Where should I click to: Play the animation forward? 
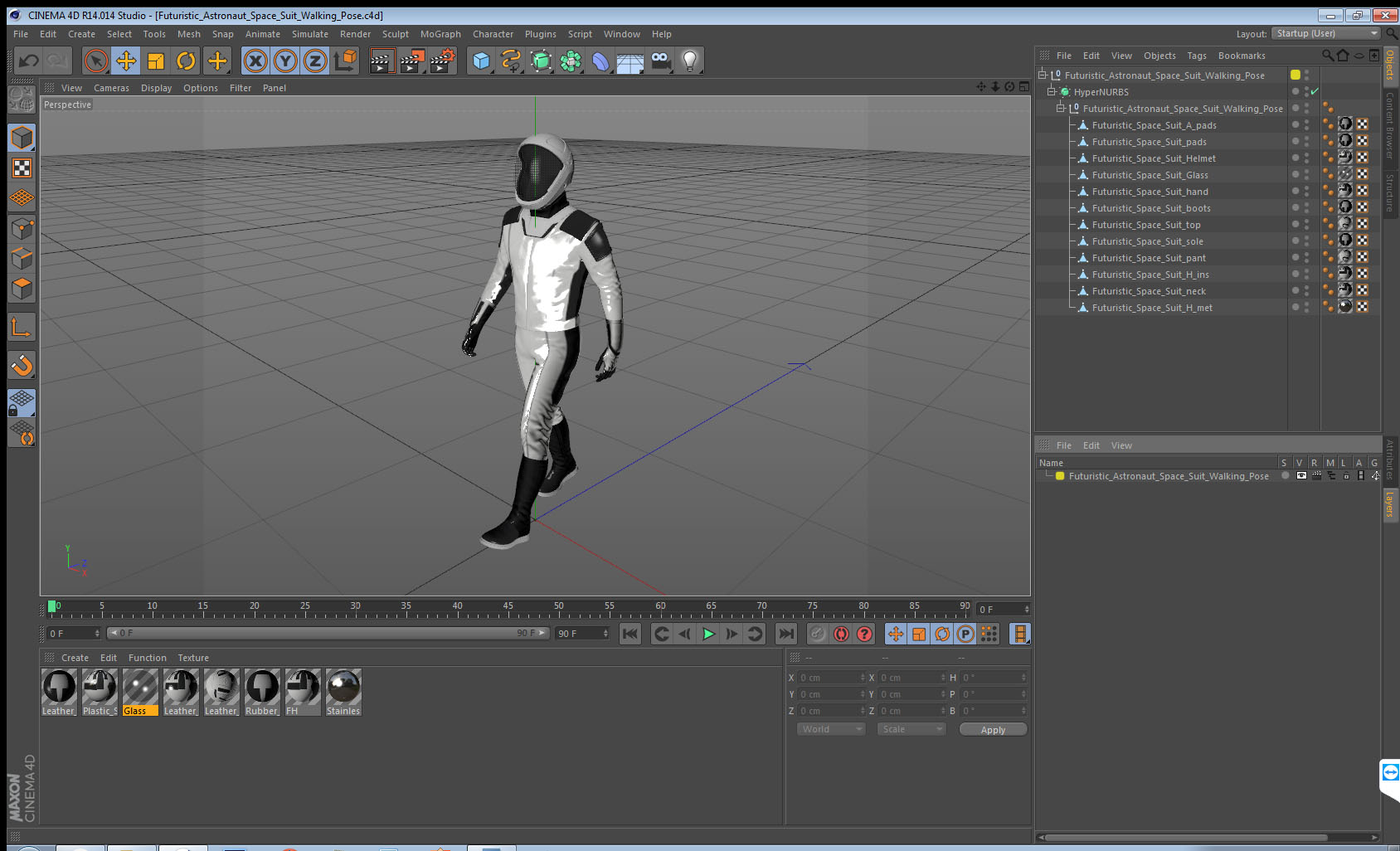pos(708,634)
